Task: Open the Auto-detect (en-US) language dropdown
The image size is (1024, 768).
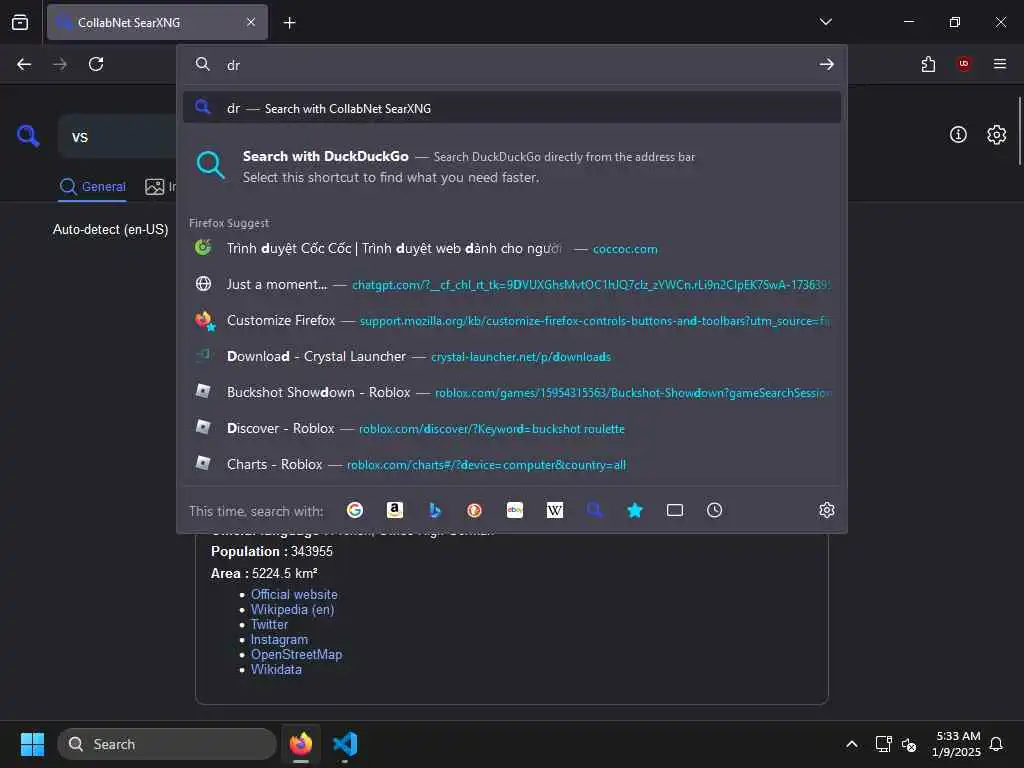Action: [110, 229]
